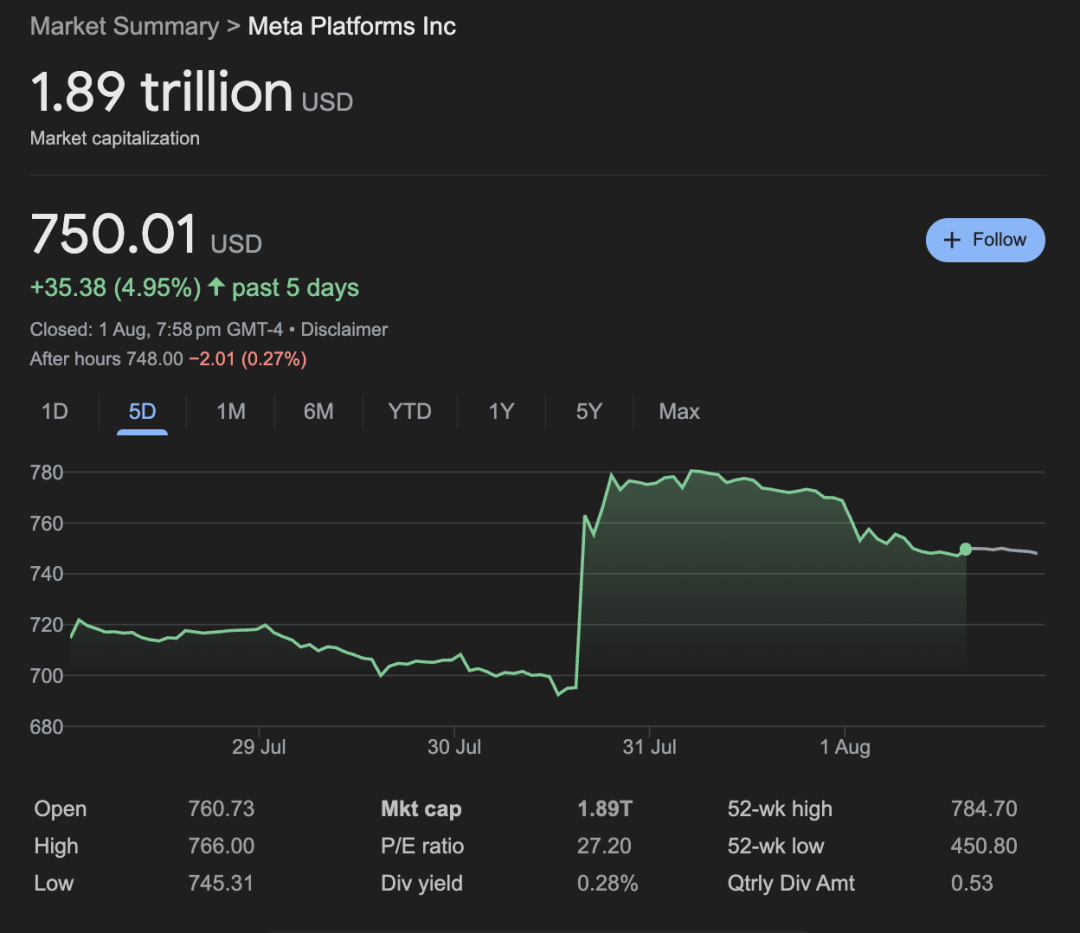Click the green up arrow indicator
This screenshot has width=1080, height=933.
pos(216,288)
